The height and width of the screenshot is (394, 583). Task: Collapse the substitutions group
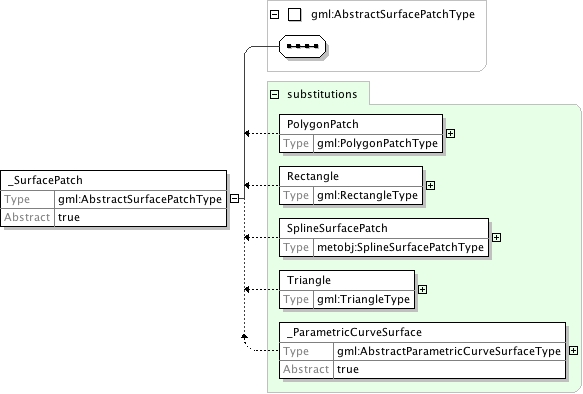pos(274,94)
